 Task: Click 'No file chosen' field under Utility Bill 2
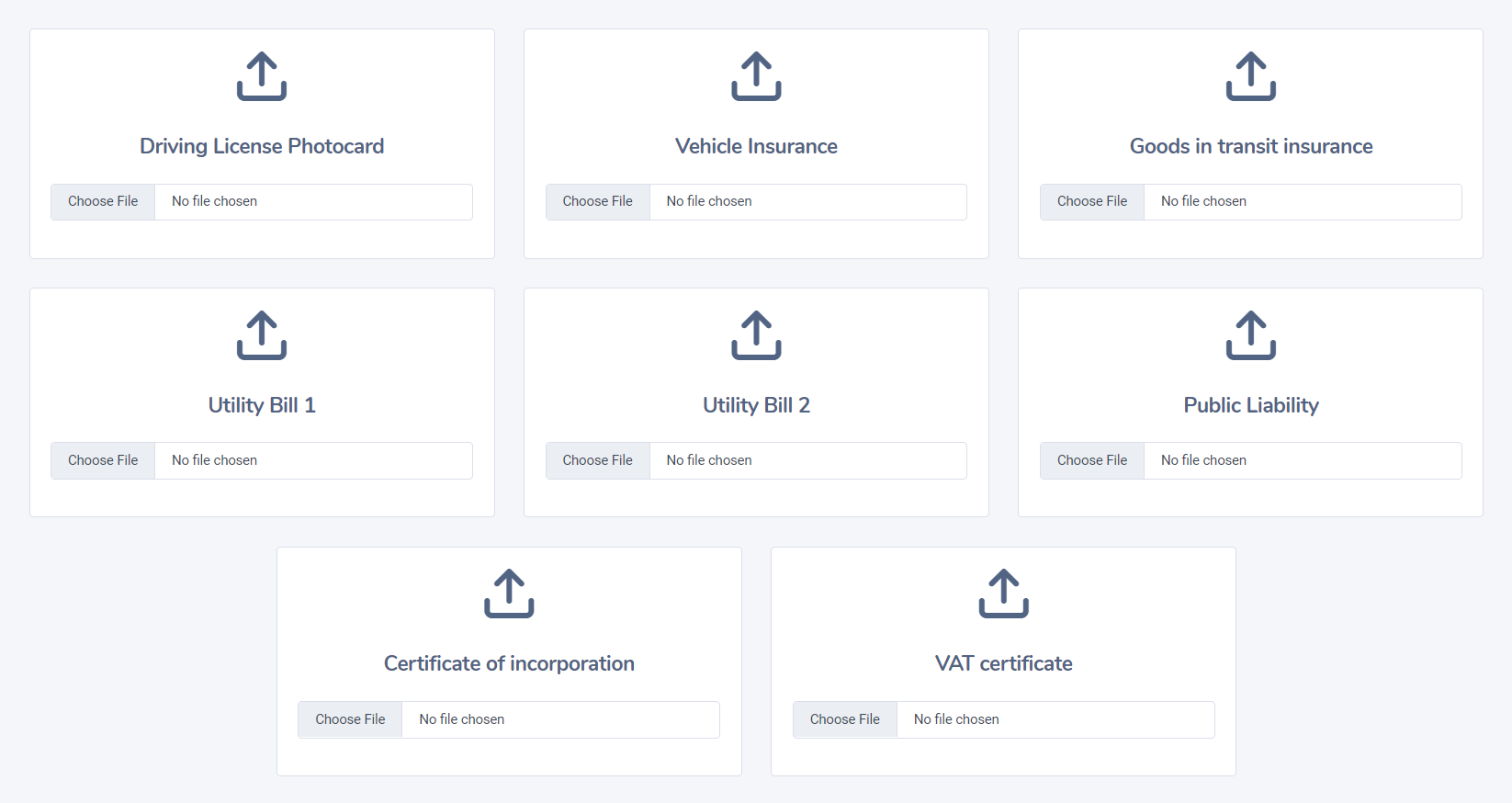click(807, 460)
